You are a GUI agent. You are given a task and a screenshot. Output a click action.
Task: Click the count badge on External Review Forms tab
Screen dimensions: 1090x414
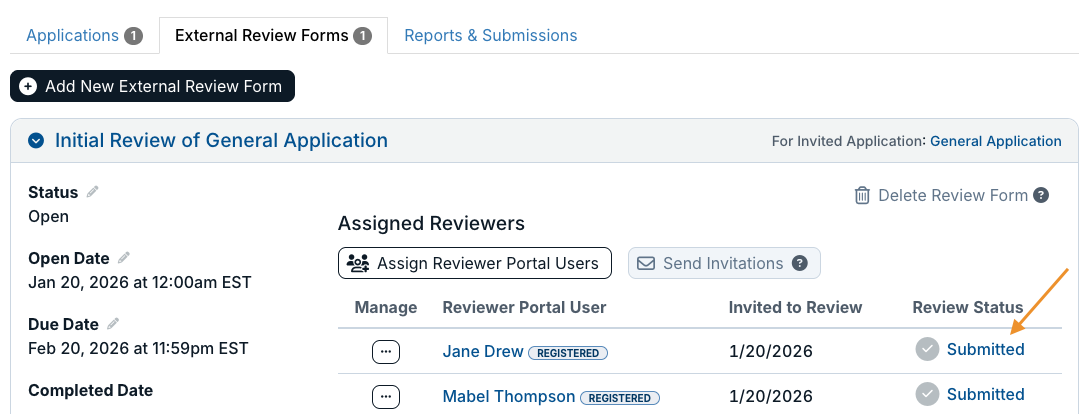coord(362,36)
